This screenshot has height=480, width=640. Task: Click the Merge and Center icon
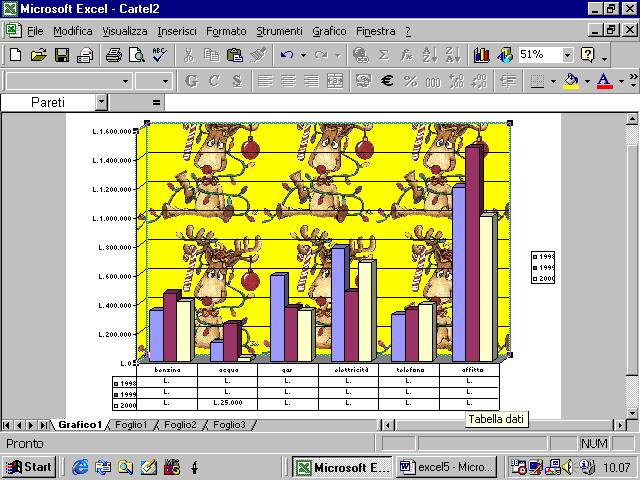[x=335, y=81]
